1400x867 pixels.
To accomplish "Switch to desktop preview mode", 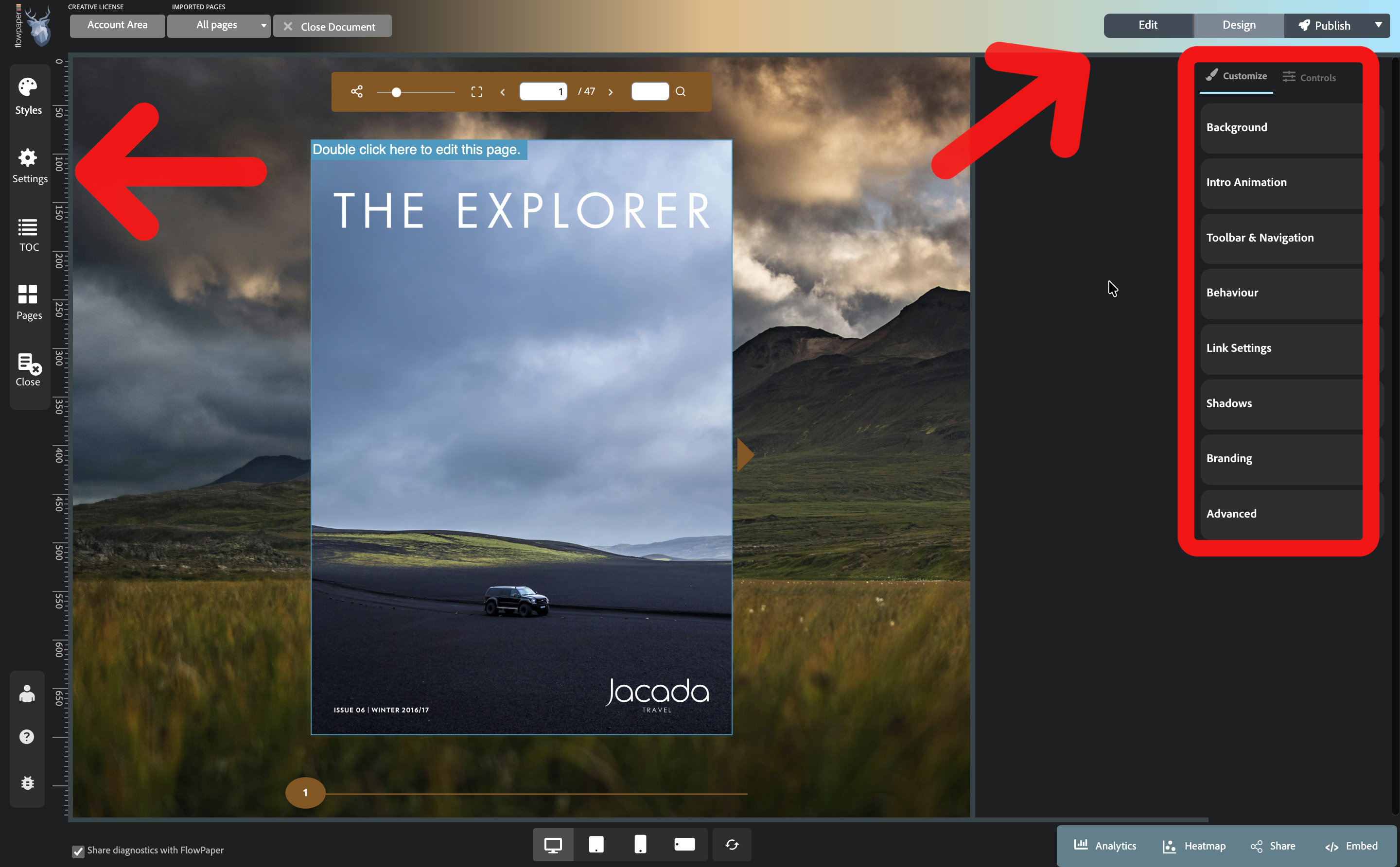I will click(x=552, y=844).
